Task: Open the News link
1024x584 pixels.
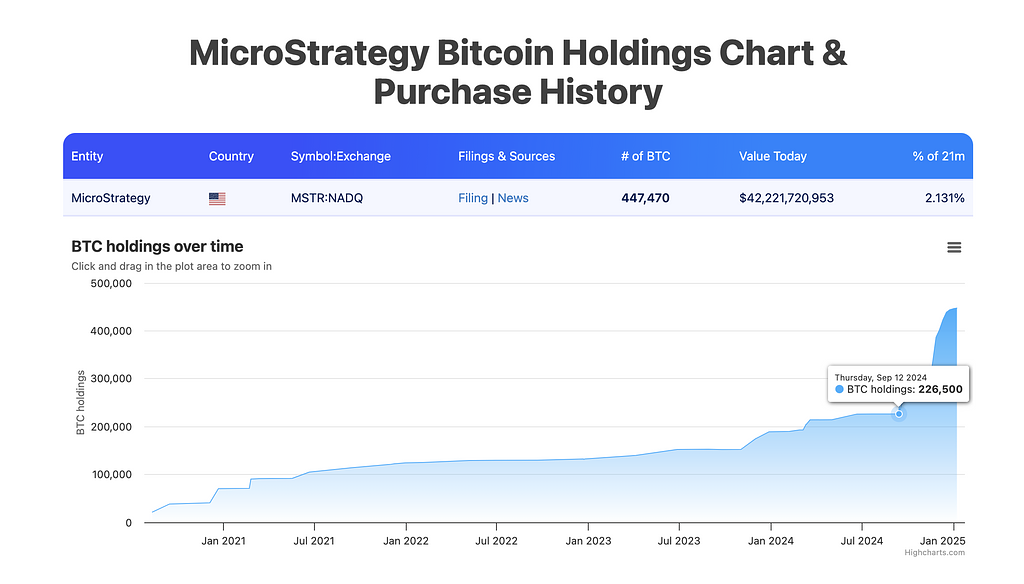Action: [513, 198]
